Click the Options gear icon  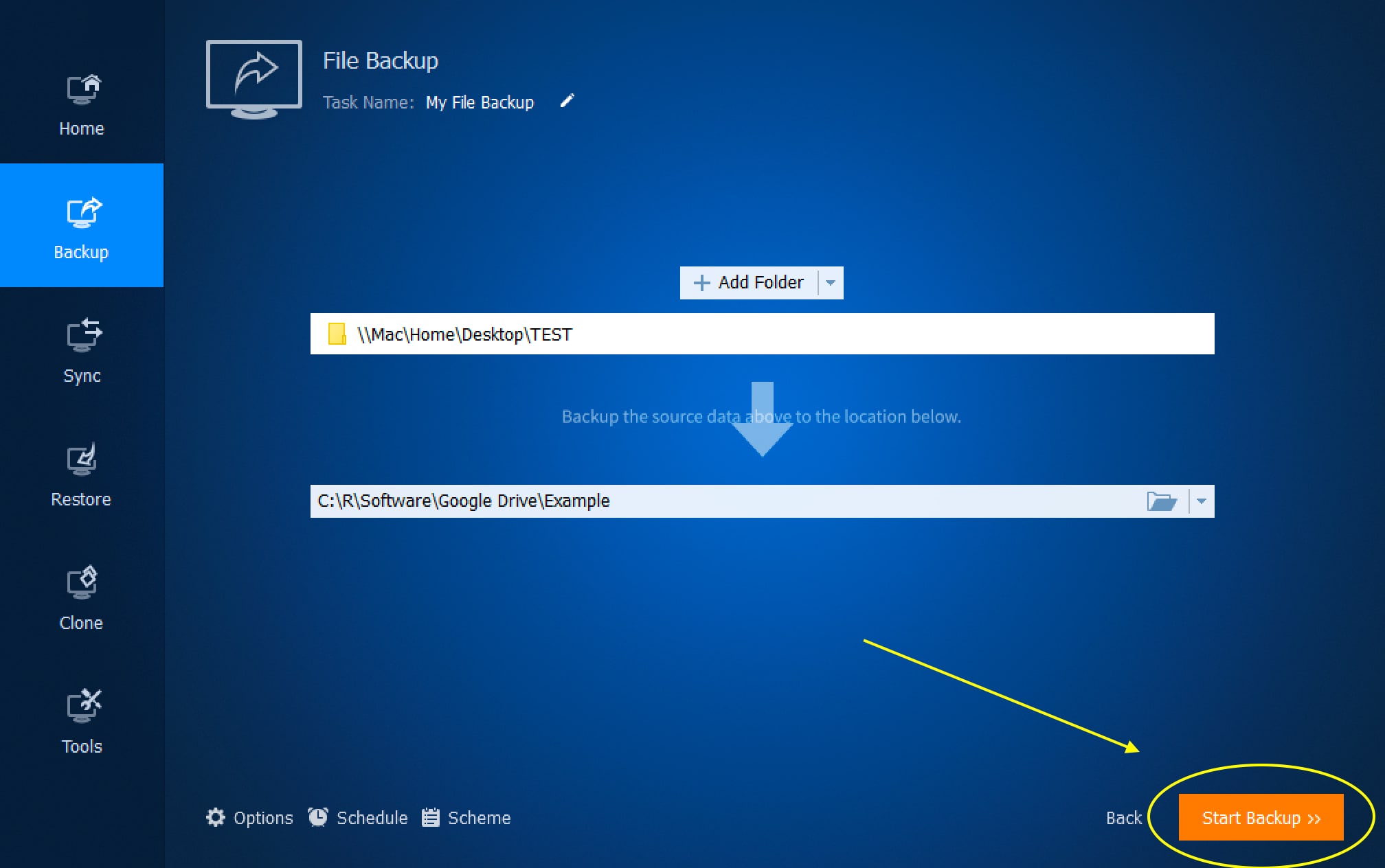[216, 817]
